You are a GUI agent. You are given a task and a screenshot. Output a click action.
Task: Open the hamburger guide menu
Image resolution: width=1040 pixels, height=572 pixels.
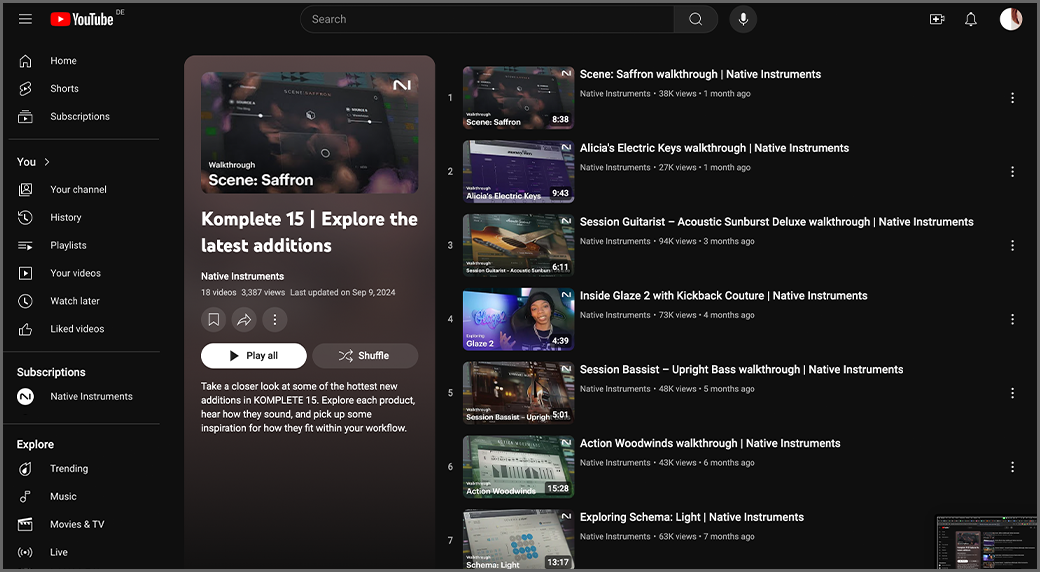(25, 19)
